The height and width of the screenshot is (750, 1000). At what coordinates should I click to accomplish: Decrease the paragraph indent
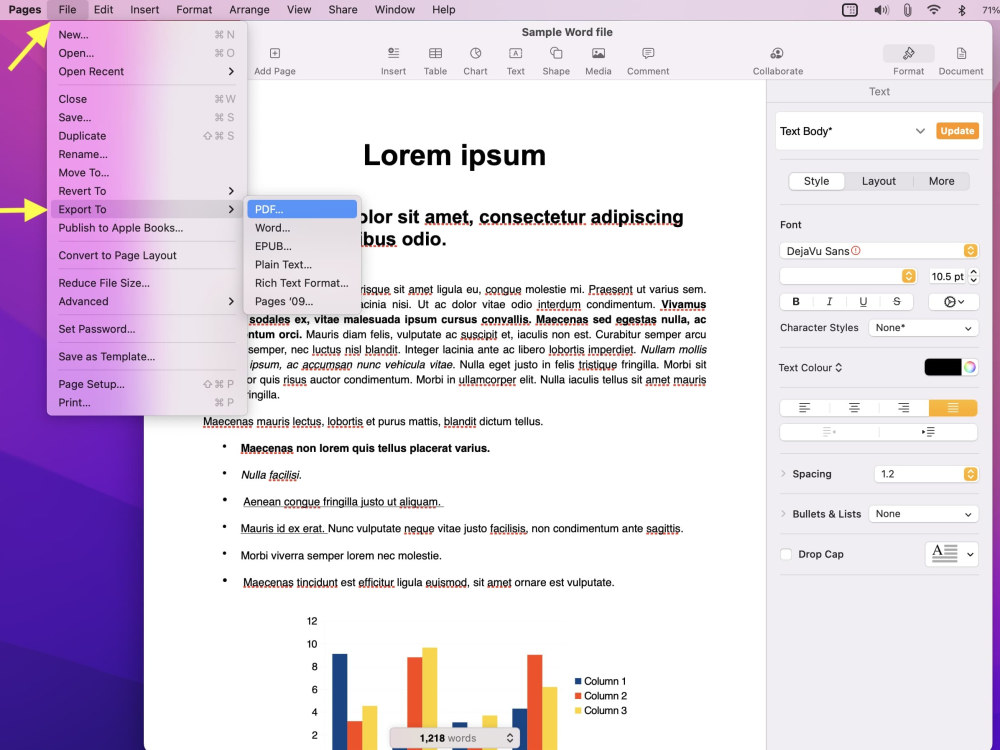click(829, 432)
